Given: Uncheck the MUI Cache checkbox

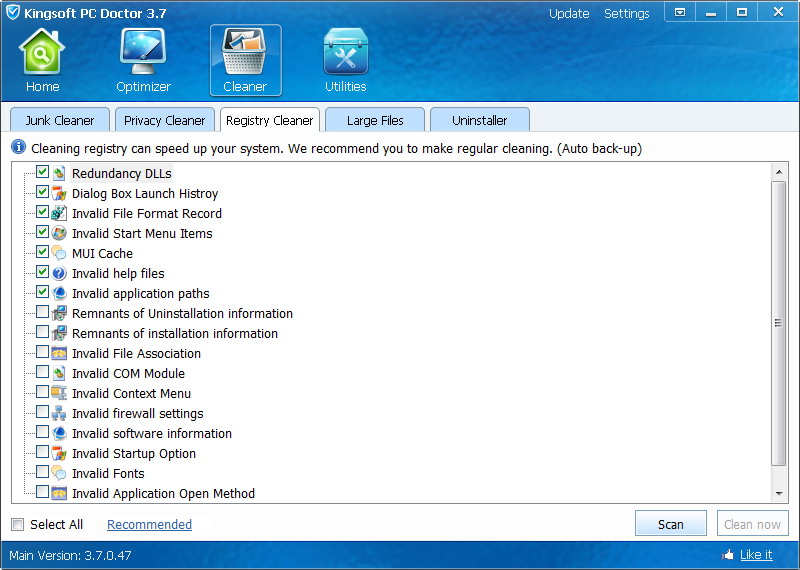Looking at the screenshot, I should (42, 252).
